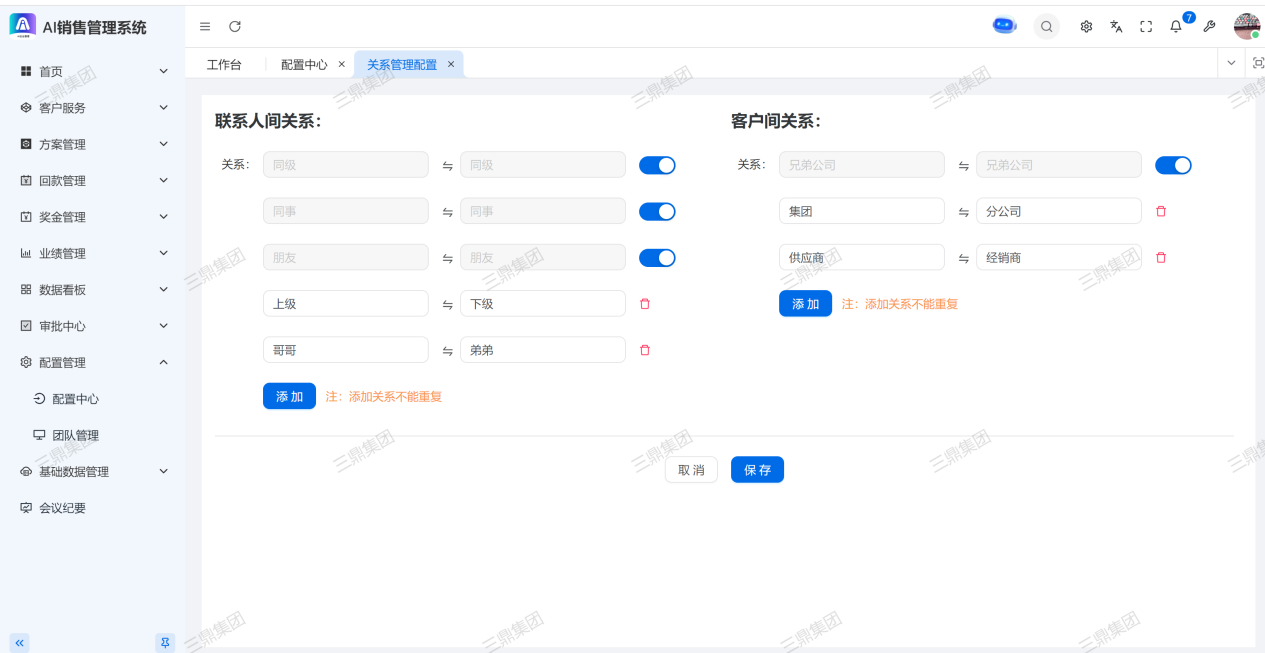Click the 哥哥 relationship input field
The image size is (1265, 653).
click(345, 350)
